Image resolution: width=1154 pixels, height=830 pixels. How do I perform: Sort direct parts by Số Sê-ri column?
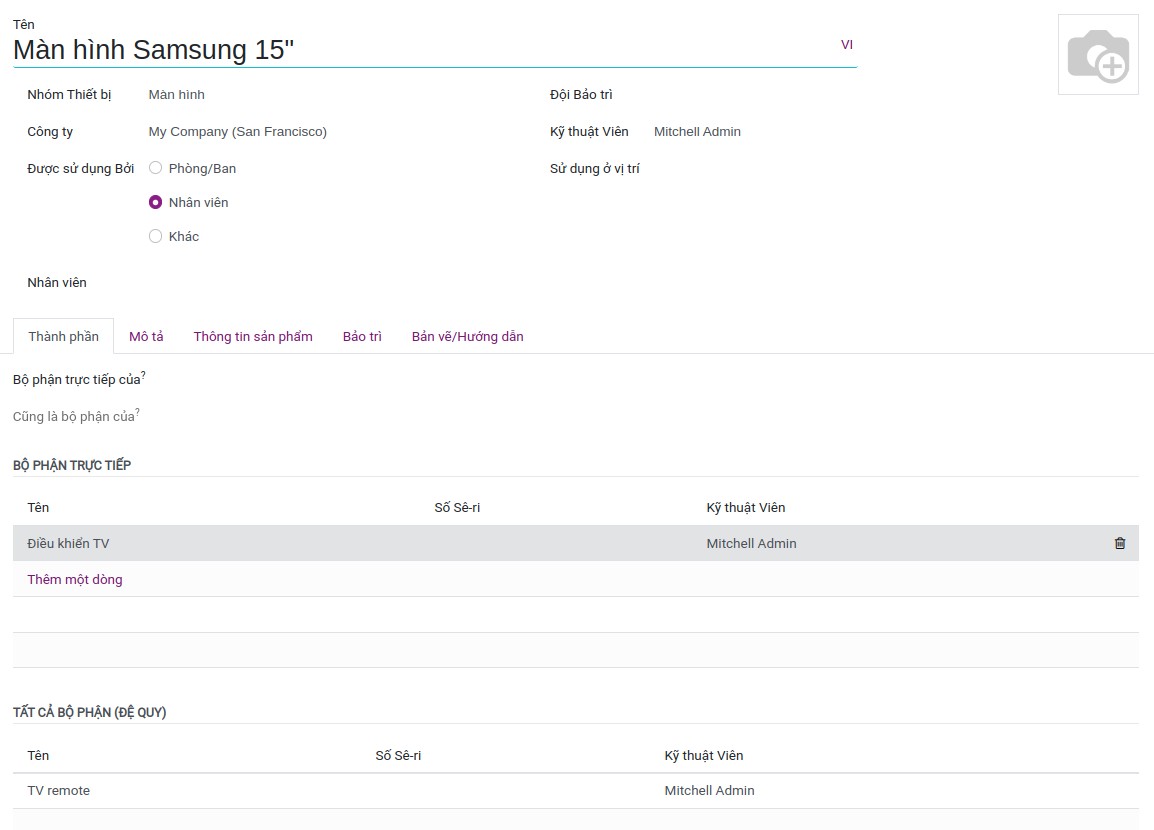point(457,508)
